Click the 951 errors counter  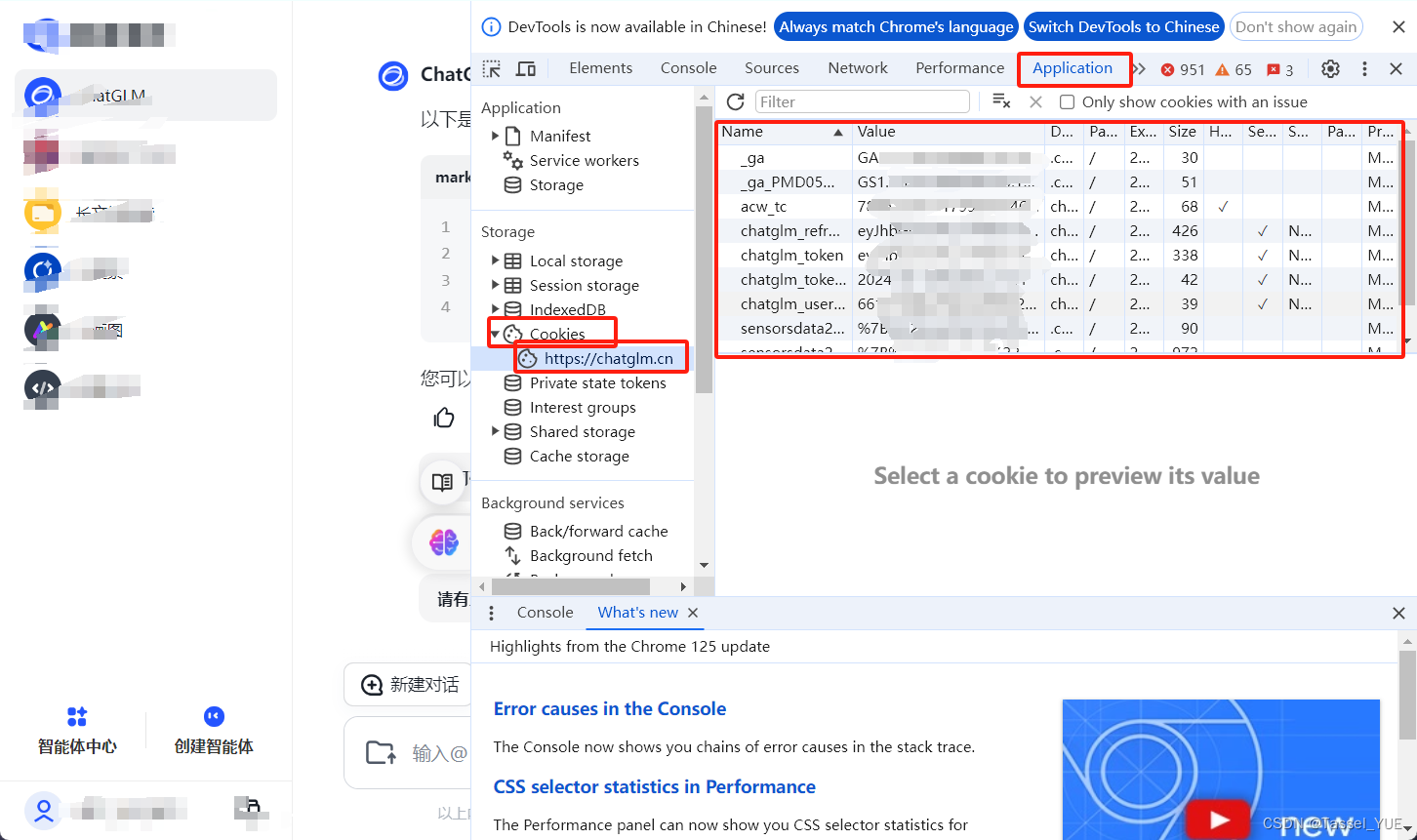1183,69
